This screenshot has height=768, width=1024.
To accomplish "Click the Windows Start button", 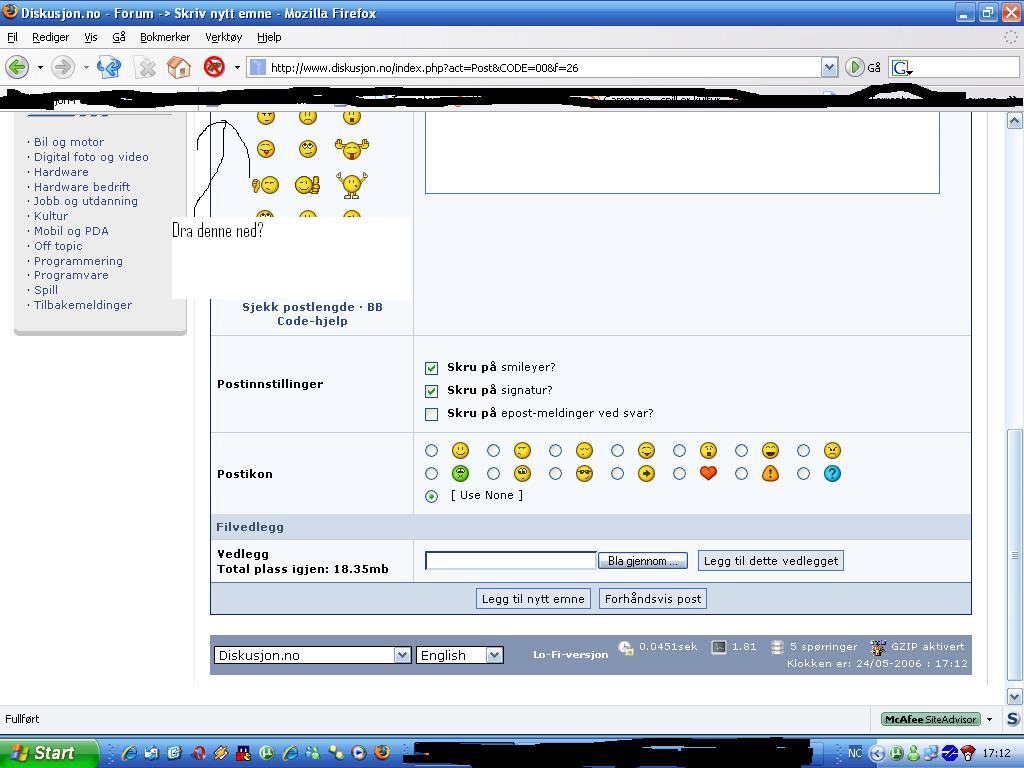I will tap(49, 753).
